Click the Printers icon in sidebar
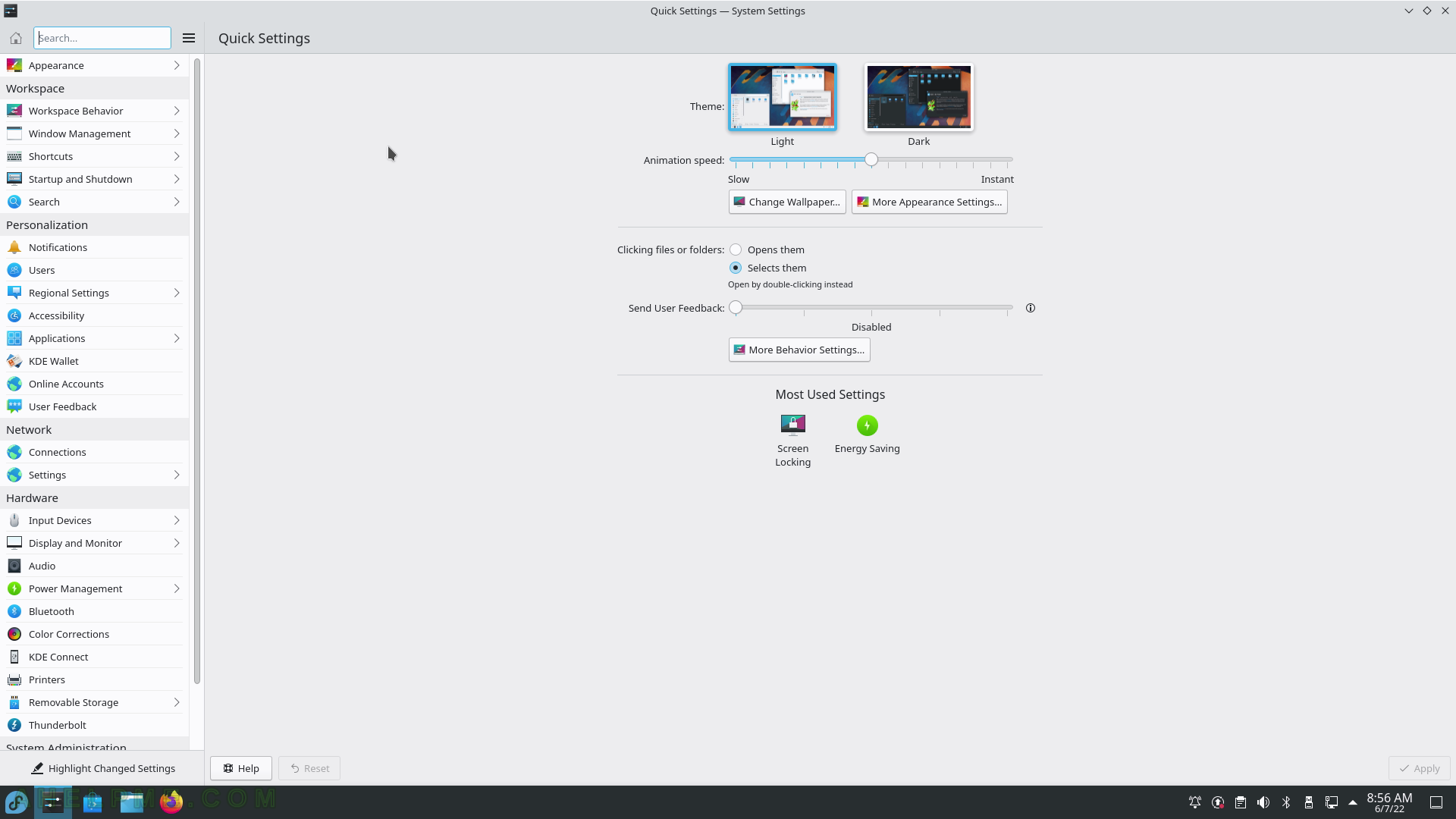 (14, 679)
